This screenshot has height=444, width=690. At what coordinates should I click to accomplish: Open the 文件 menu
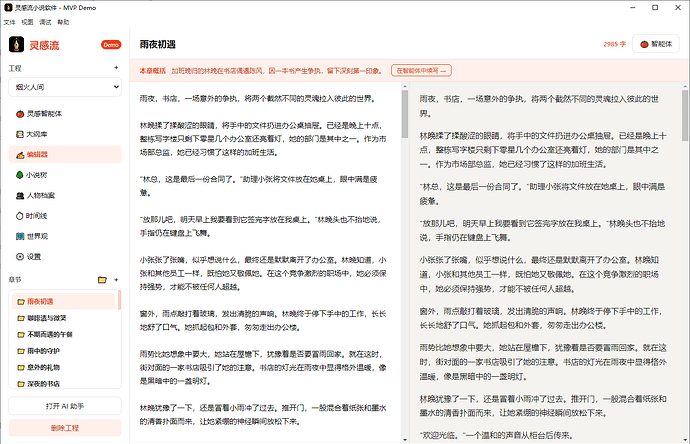click(10, 22)
